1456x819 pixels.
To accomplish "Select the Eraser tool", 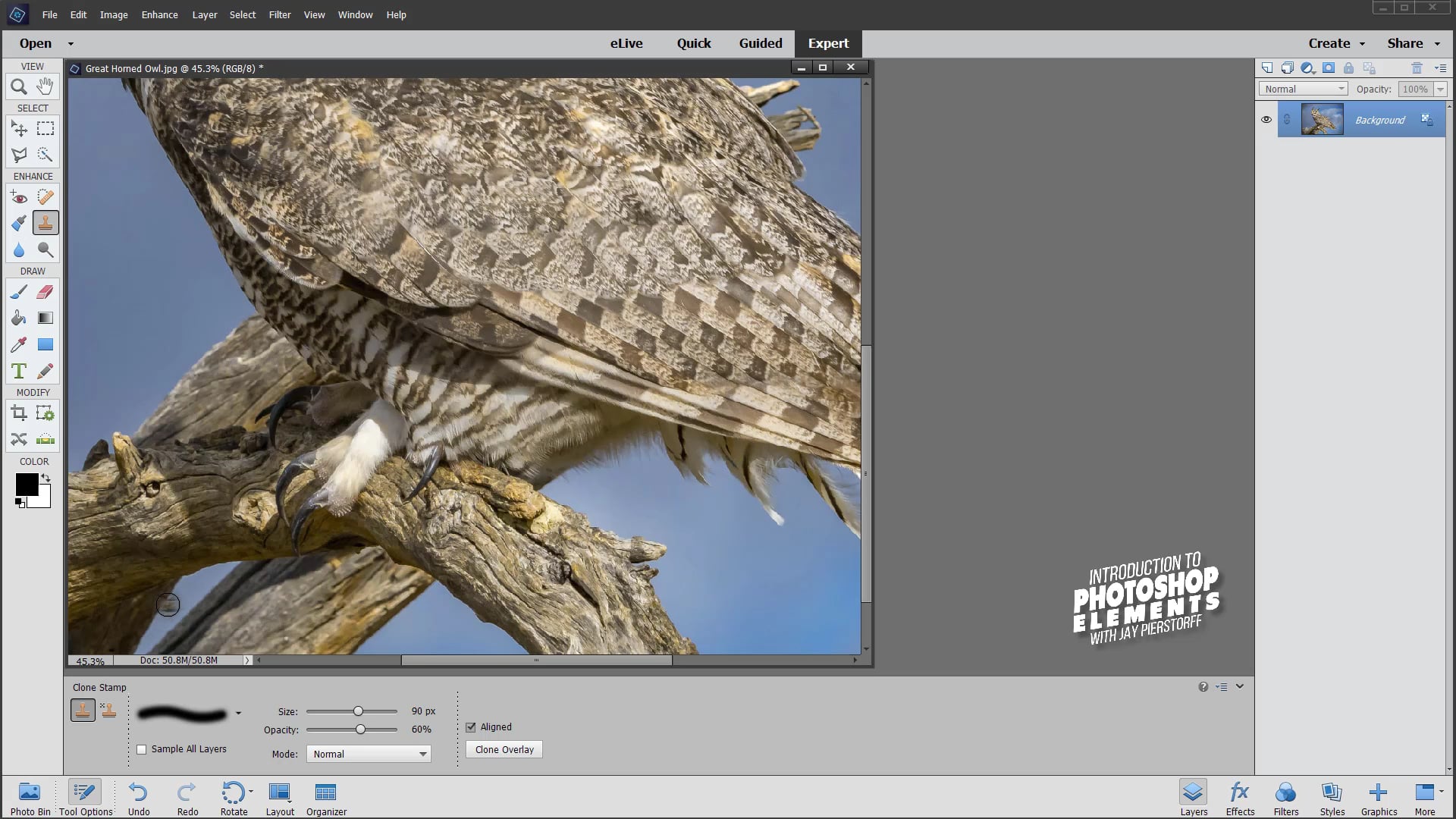I will pos(45,292).
